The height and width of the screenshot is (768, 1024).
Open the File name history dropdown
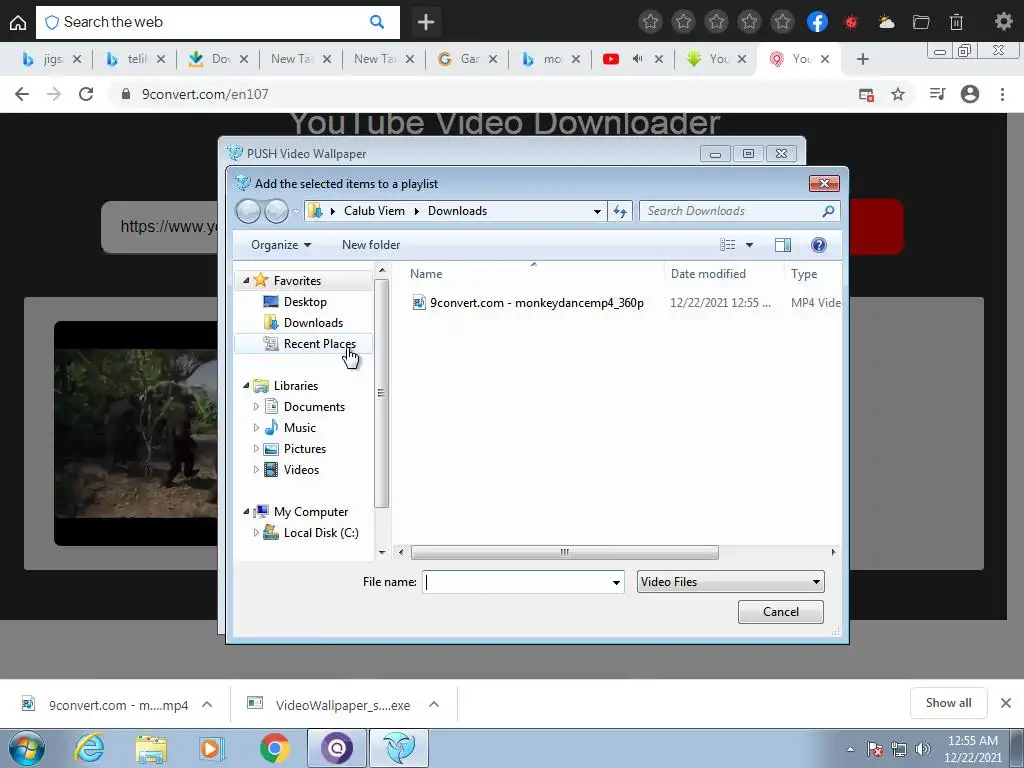pos(616,582)
